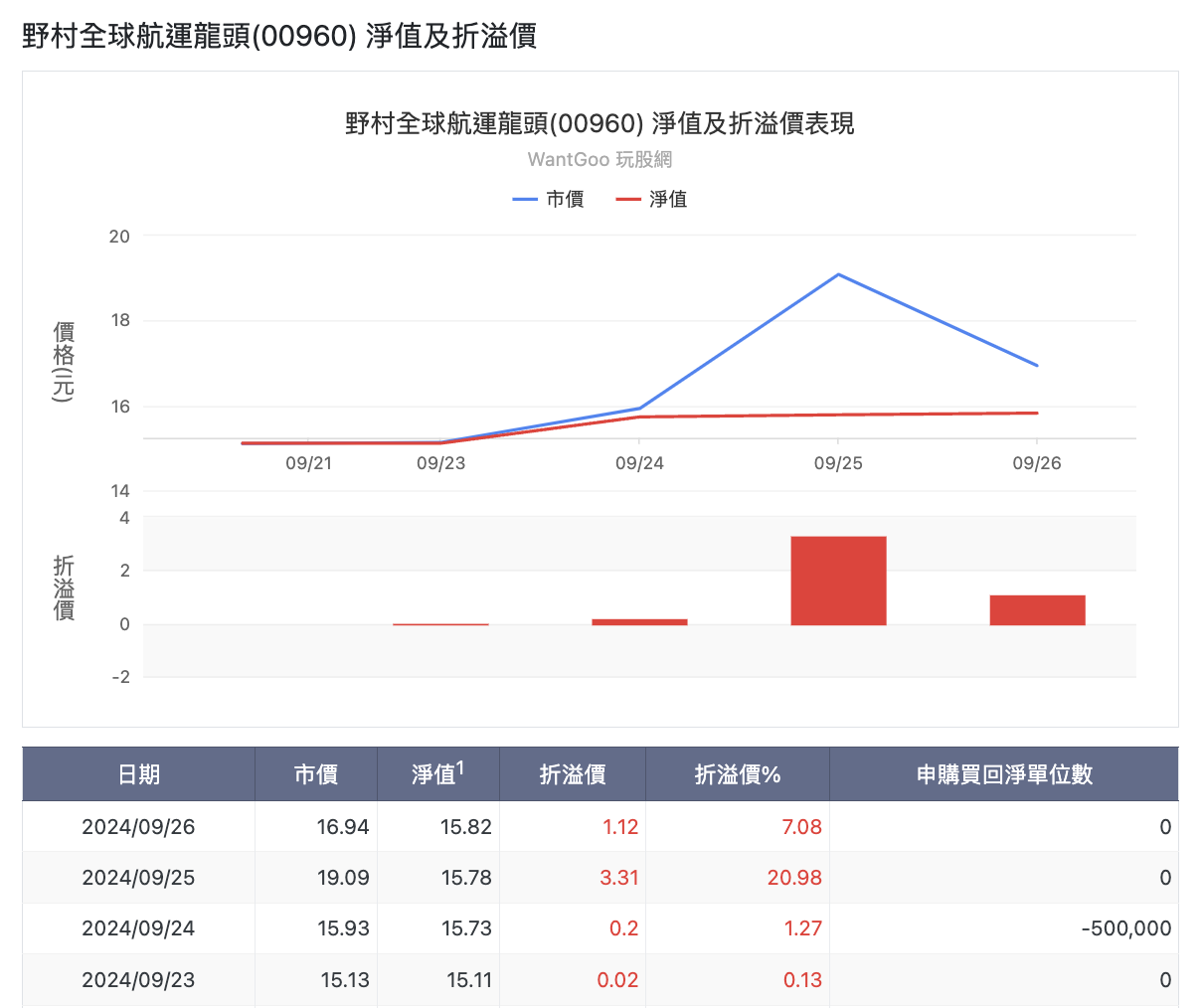1201x1008 pixels.
Task: Click net value 15.73
Action: click(466, 928)
